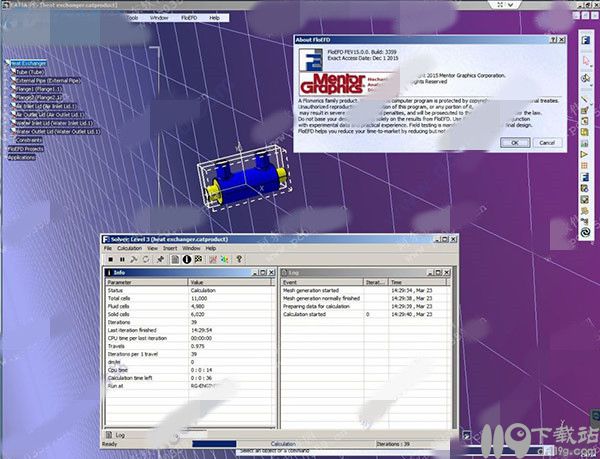Click the yellow triangle icon on right toolbar
This screenshot has width=600, height=459.
(x=584, y=155)
